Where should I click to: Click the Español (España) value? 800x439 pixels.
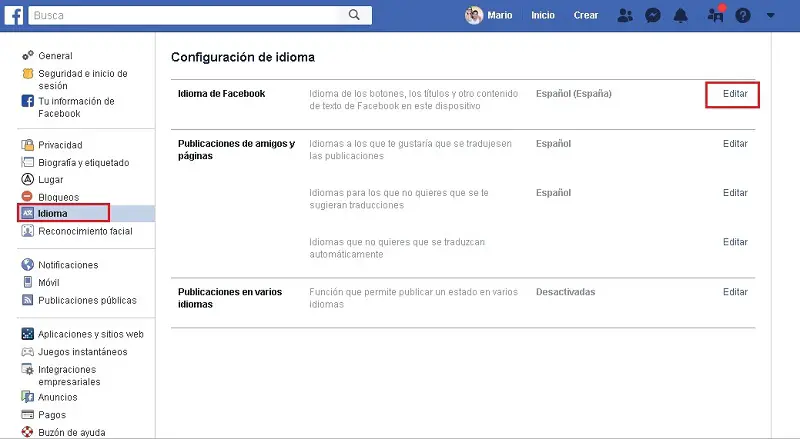573,94
